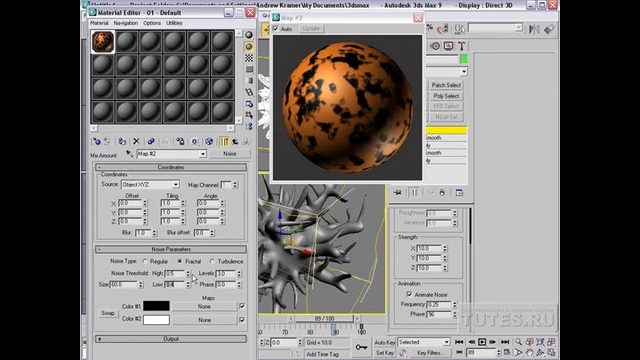Click the Mirror tool in main toolbar

pos(534,29)
